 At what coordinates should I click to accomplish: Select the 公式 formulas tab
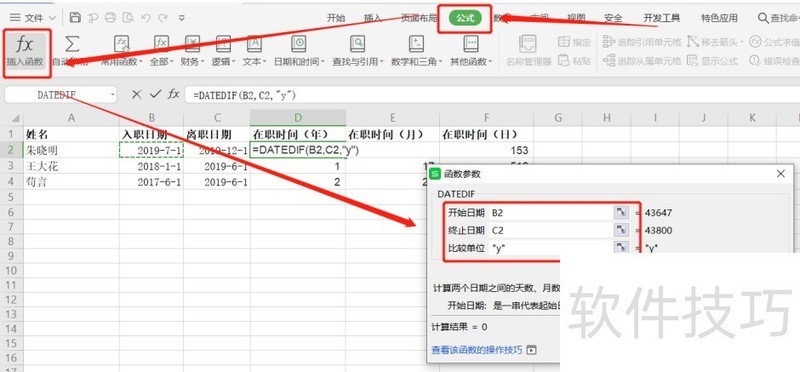click(465, 18)
